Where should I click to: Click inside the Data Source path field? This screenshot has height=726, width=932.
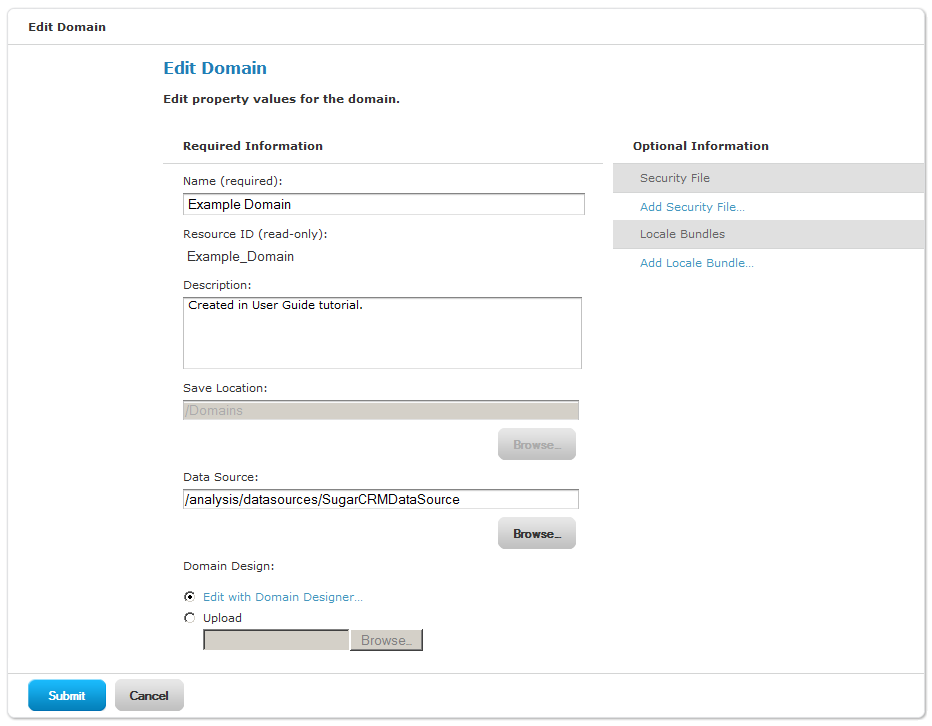(381, 499)
